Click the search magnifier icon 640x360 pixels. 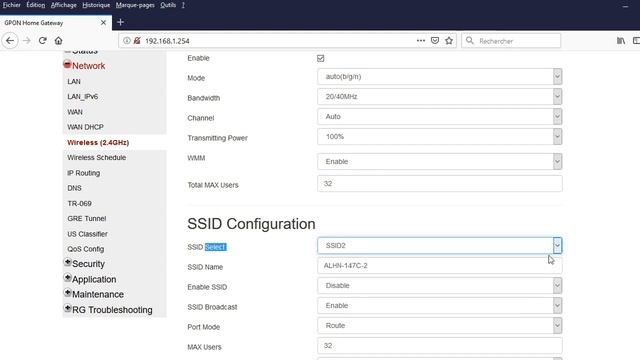coord(470,41)
